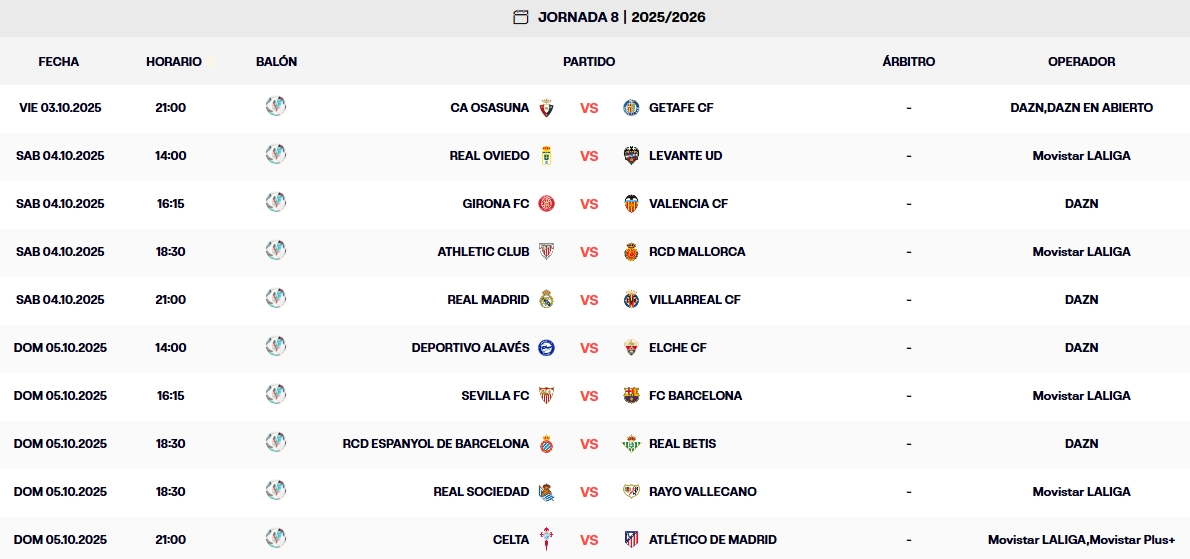Sort by the FECHA column header

point(59,62)
